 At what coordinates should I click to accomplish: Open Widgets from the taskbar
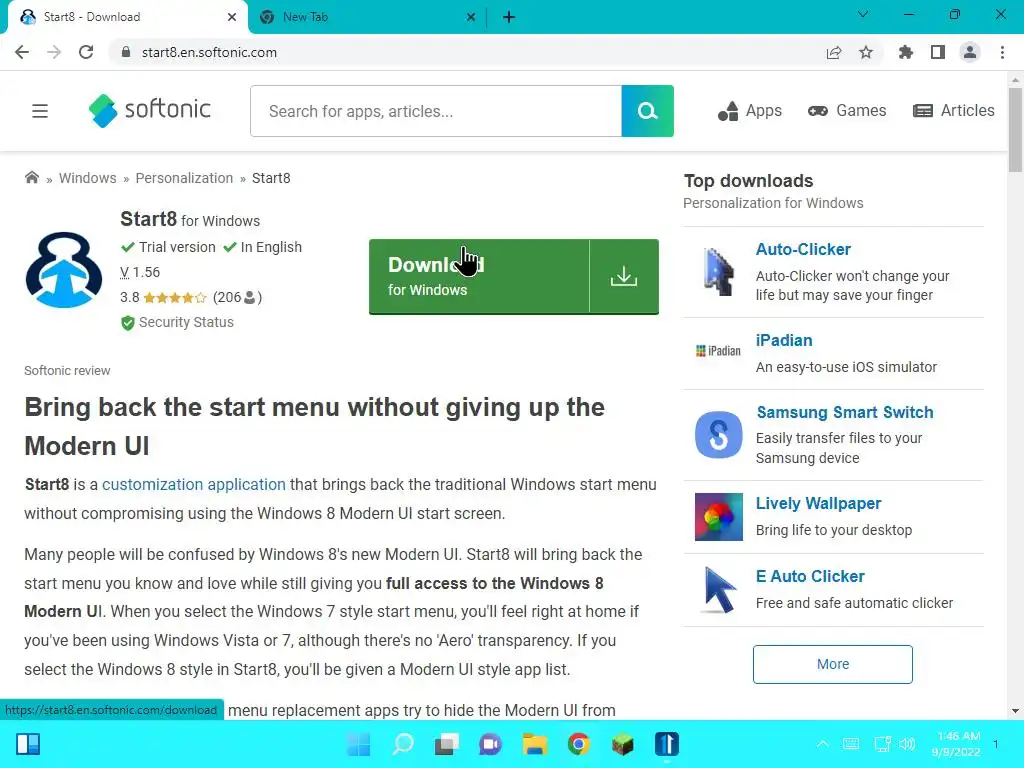(x=28, y=744)
